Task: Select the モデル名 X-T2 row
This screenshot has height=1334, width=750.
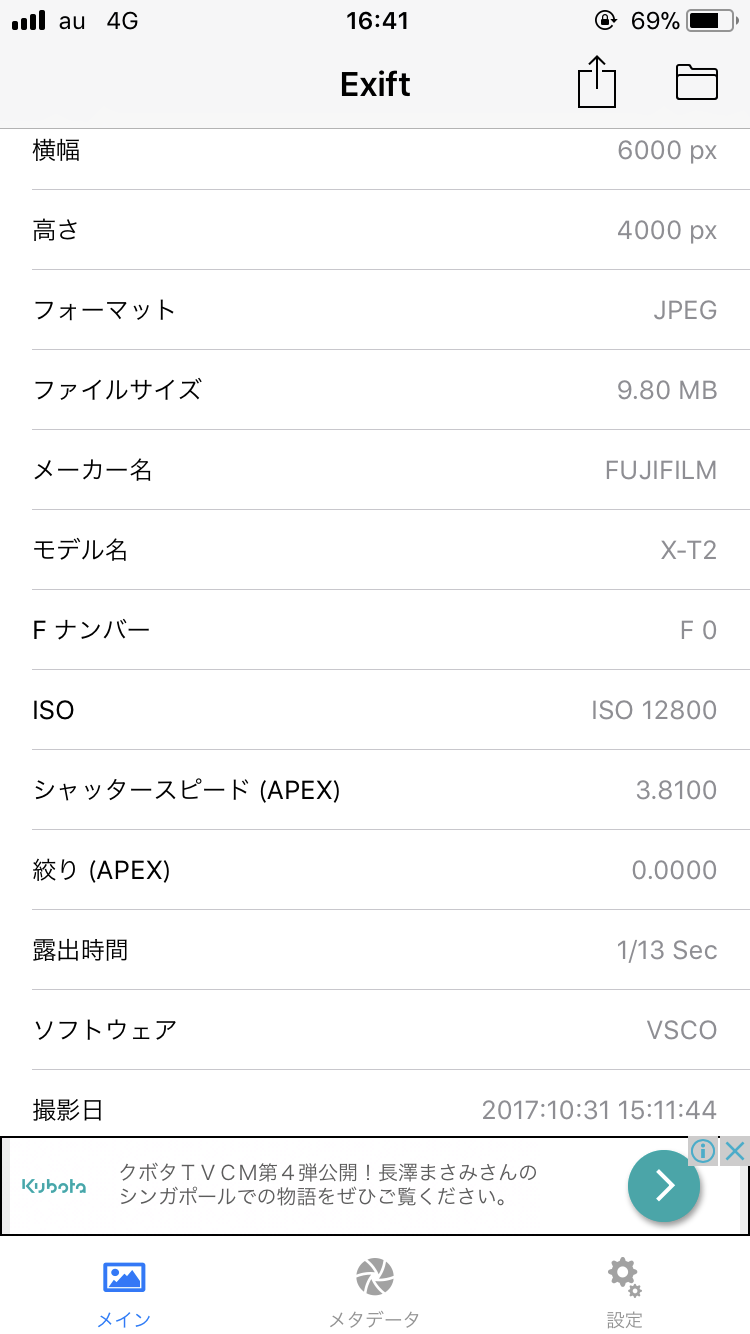Action: click(375, 550)
